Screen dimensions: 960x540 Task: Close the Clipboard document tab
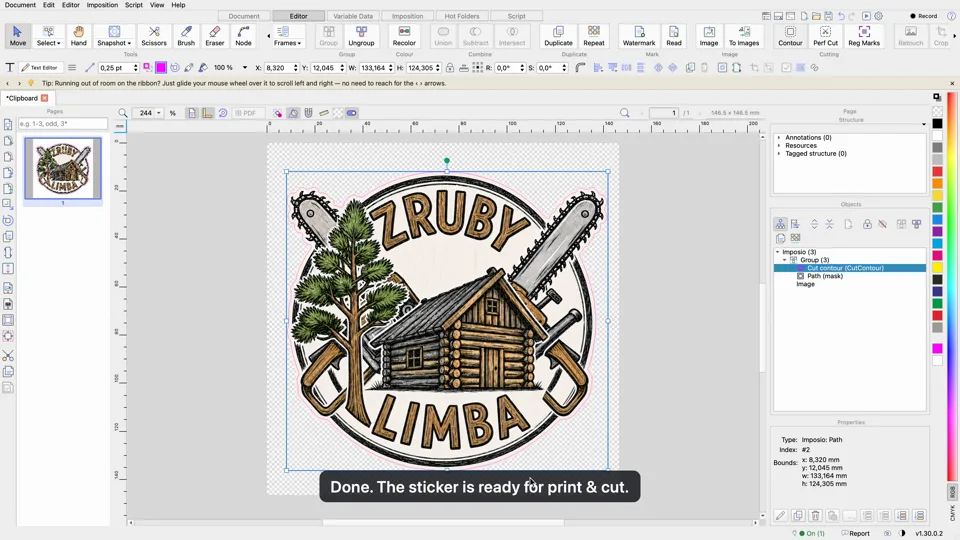pos(45,98)
